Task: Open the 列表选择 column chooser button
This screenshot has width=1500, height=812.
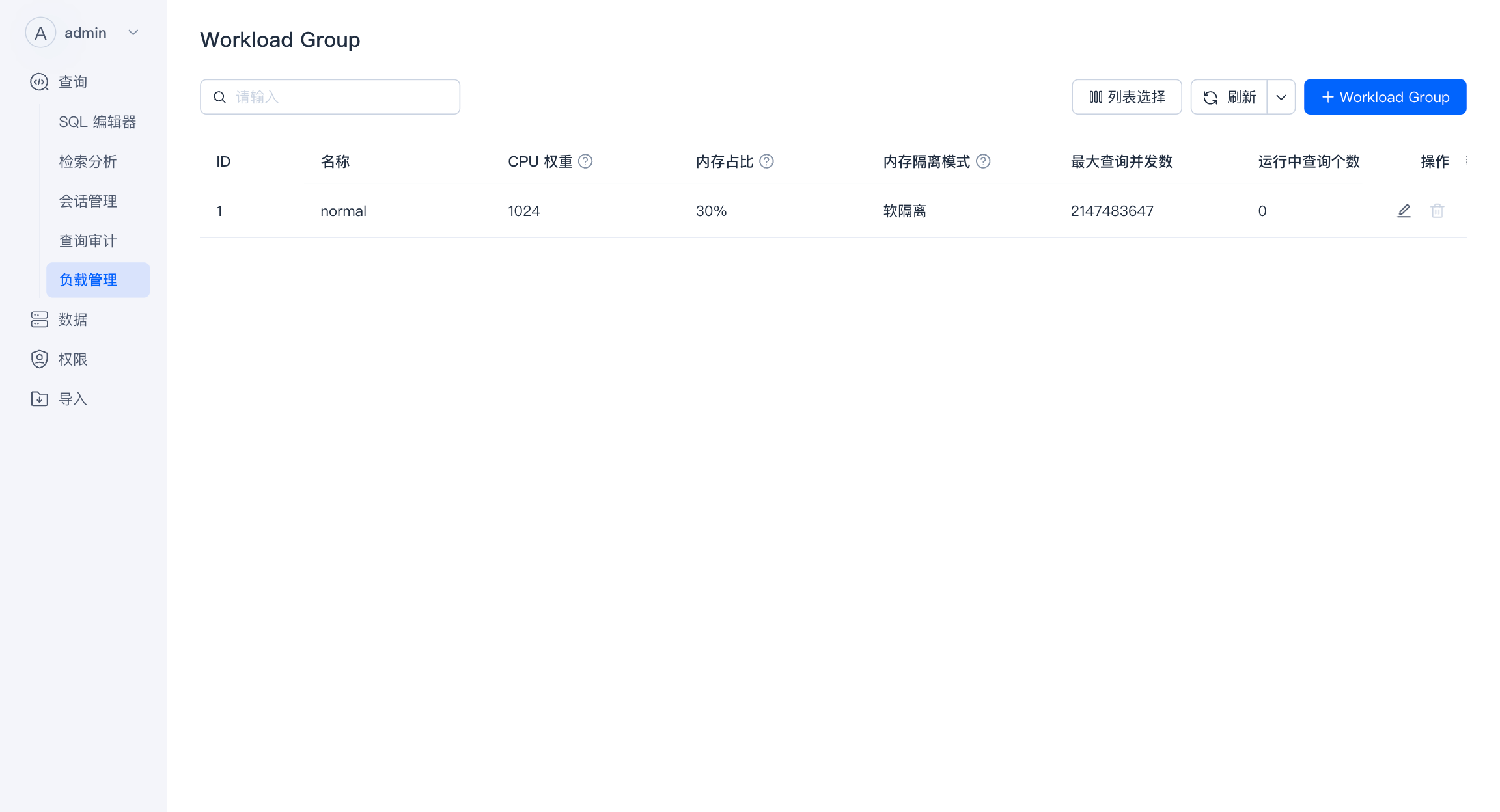Action: coord(1126,97)
